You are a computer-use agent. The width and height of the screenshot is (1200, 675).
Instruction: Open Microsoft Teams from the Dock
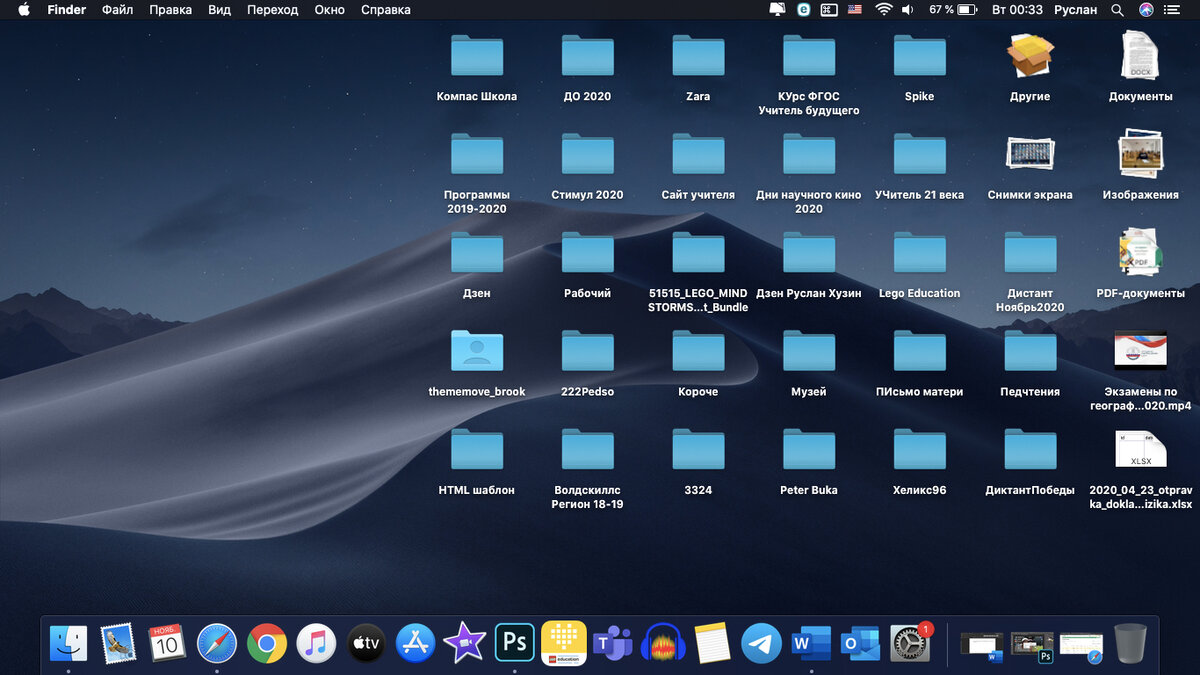[613, 643]
